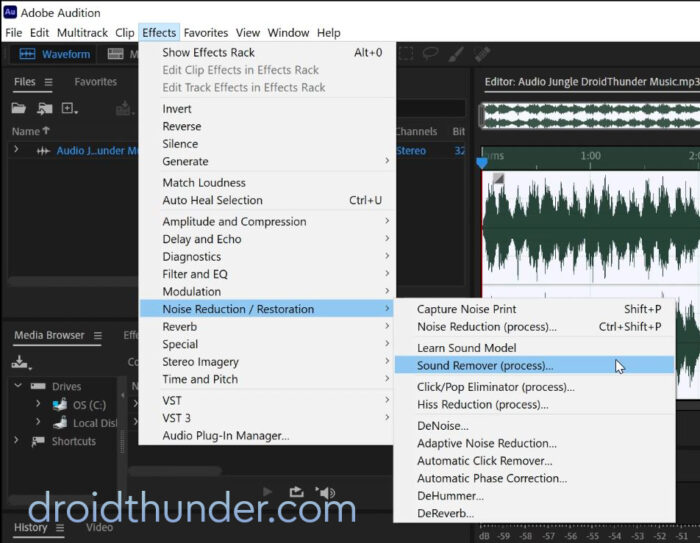Switch to the Video tab

coord(99,527)
